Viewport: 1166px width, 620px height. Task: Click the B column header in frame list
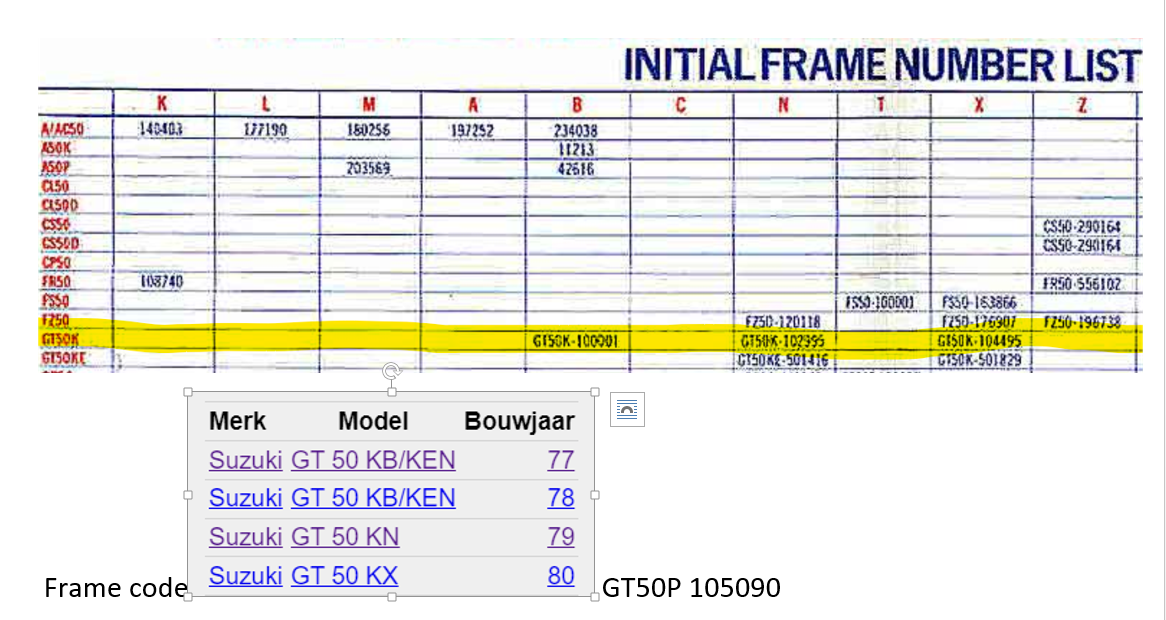[577, 105]
